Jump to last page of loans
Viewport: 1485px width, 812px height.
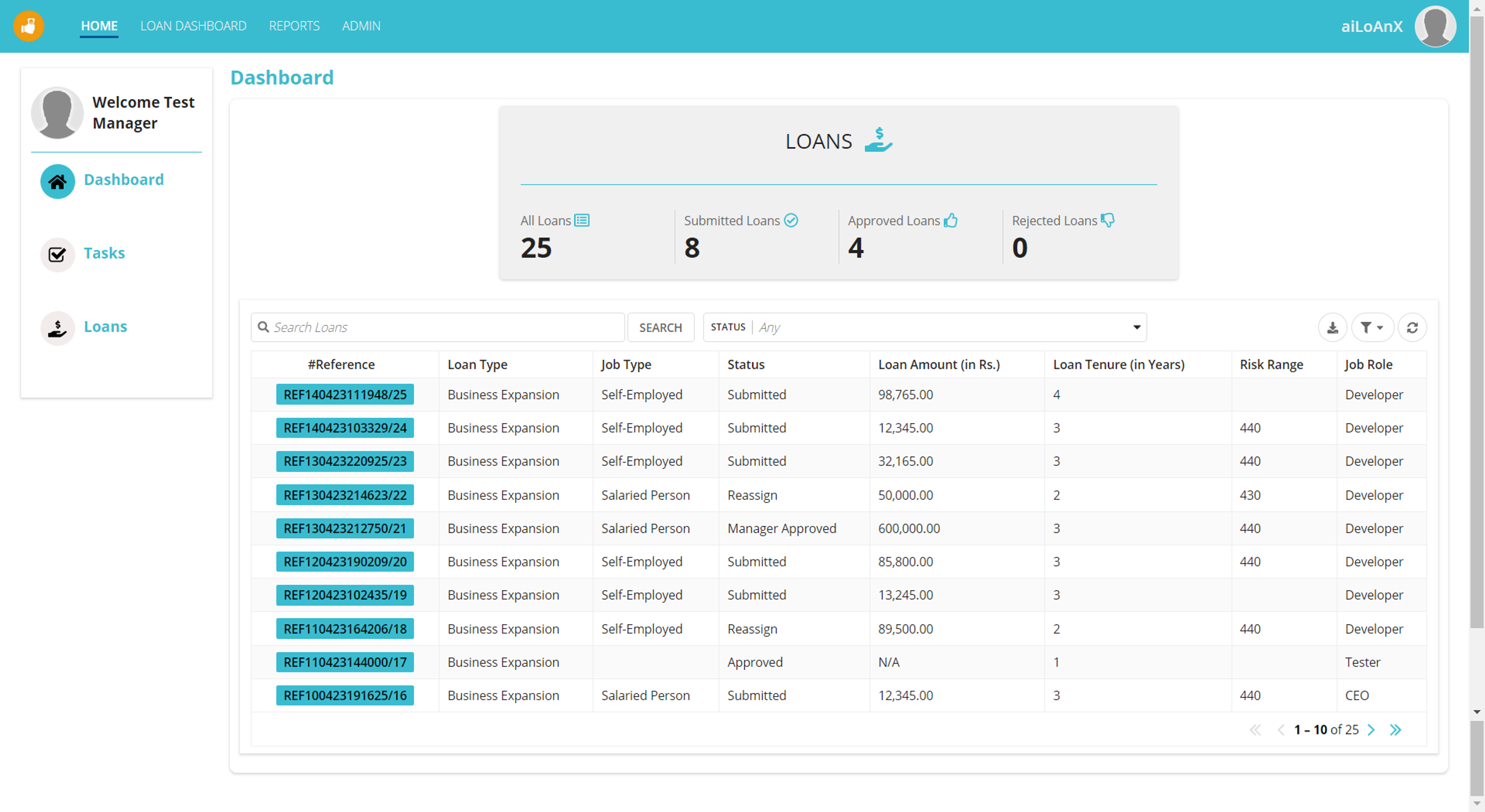point(1396,730)
